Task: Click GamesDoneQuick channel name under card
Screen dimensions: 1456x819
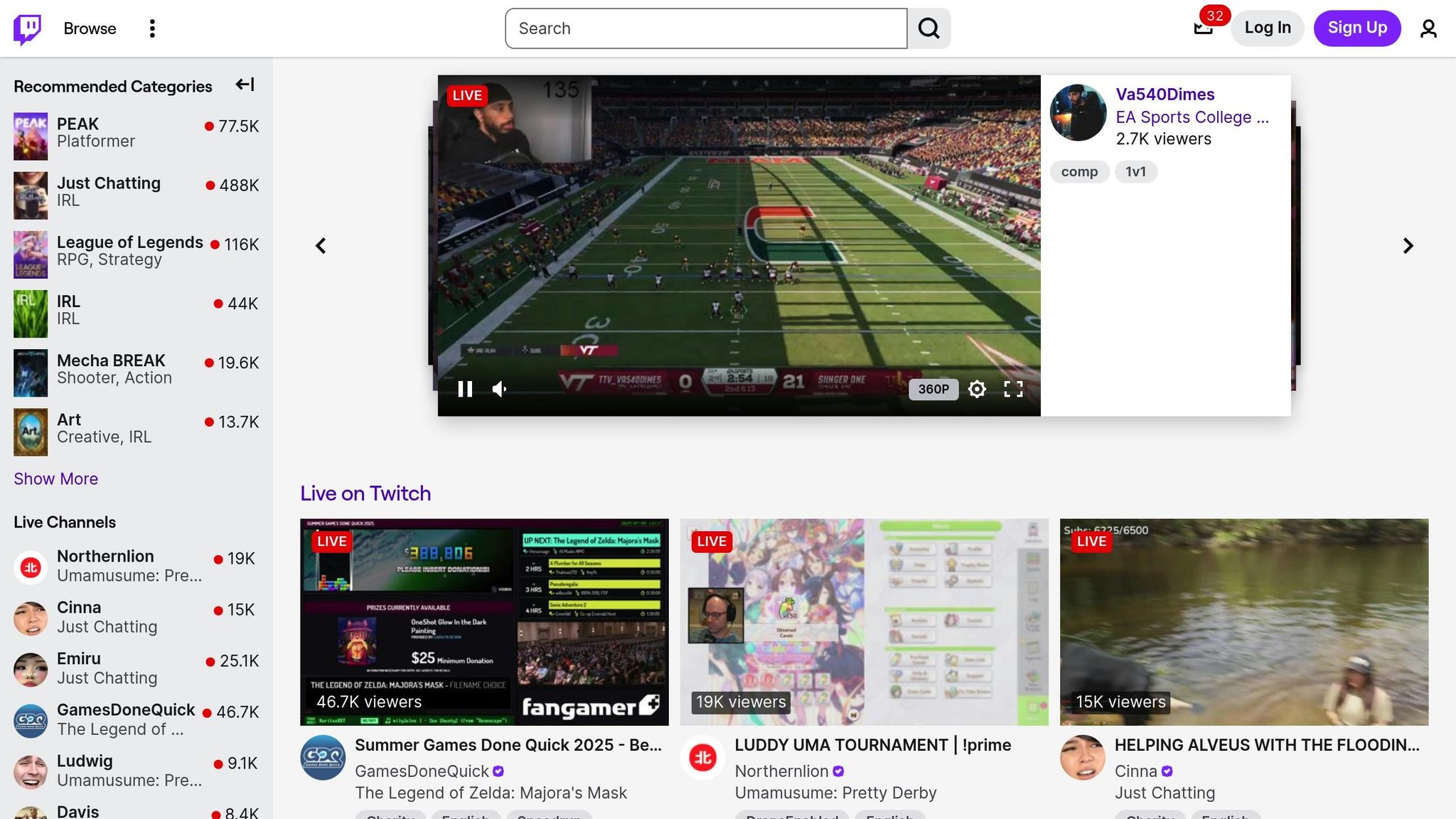Action: click(422, 771)
